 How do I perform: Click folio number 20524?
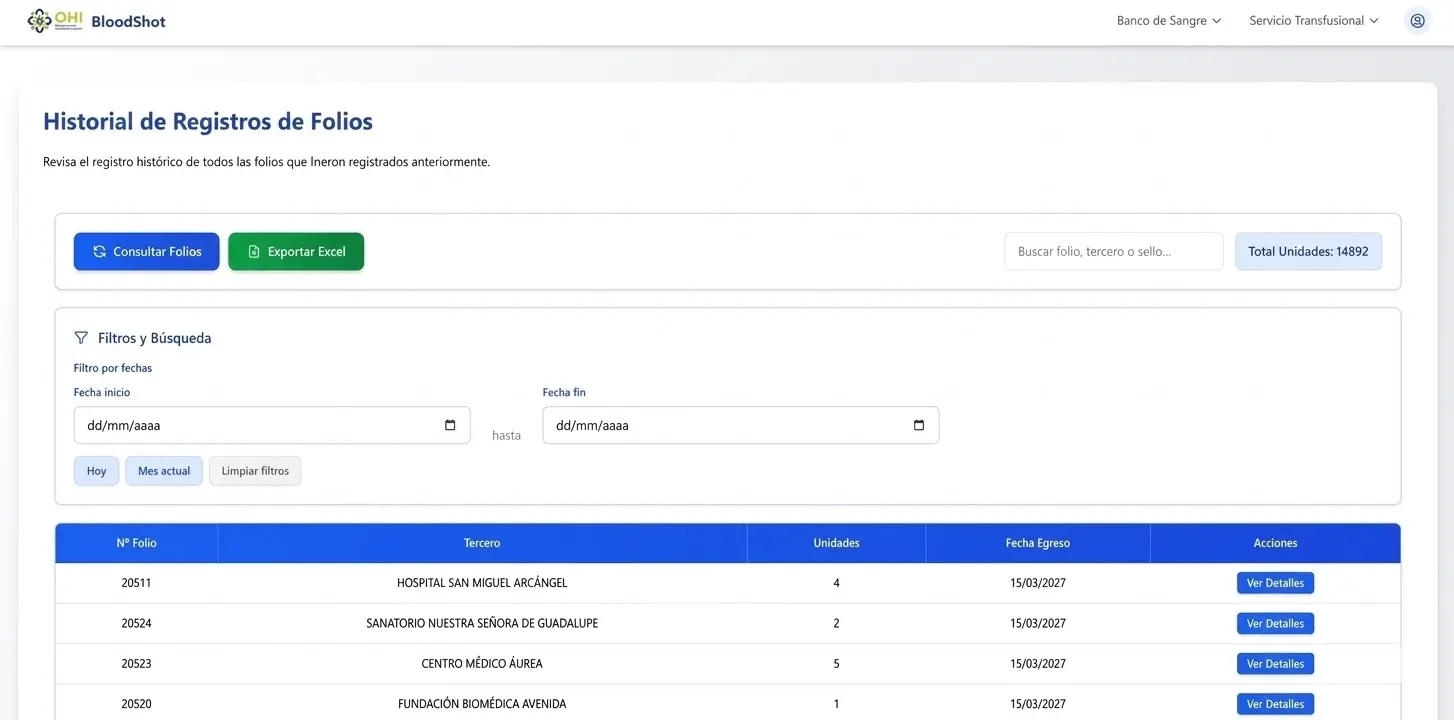[136, 623]
